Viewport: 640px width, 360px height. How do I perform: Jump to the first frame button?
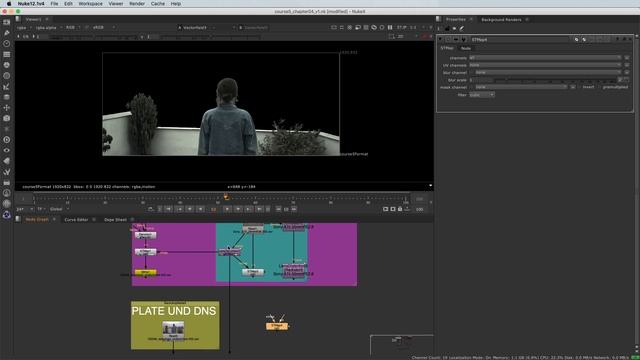[x=168, y=209]
